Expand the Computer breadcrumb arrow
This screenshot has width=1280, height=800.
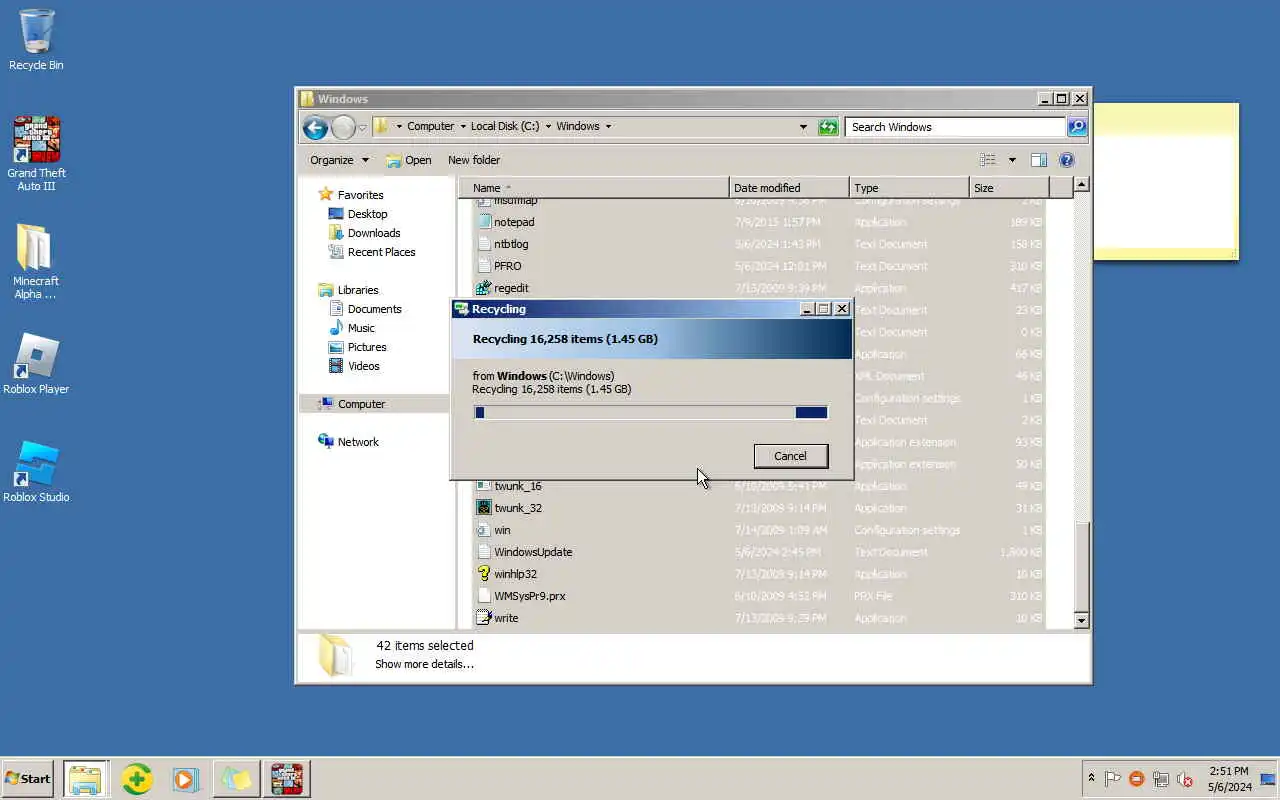463,127
